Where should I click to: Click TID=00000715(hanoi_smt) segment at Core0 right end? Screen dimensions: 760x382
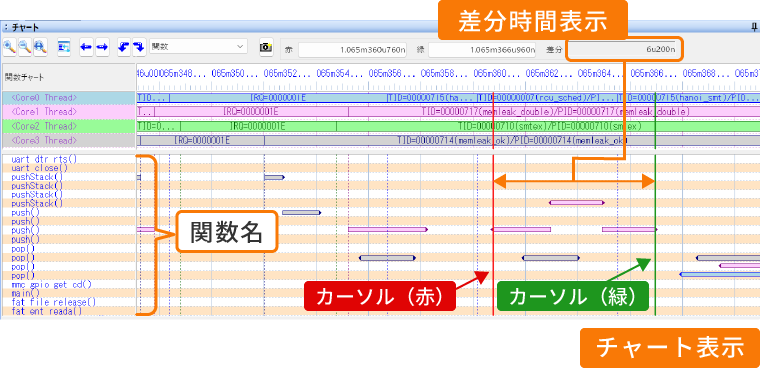688,98
